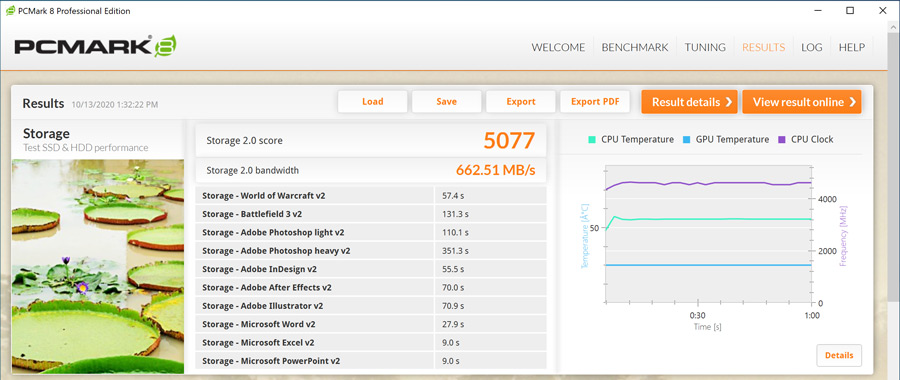900x380 pixels.
Task: Click the 662.51 MB/s bandwidth value
Action: (496, 170)
